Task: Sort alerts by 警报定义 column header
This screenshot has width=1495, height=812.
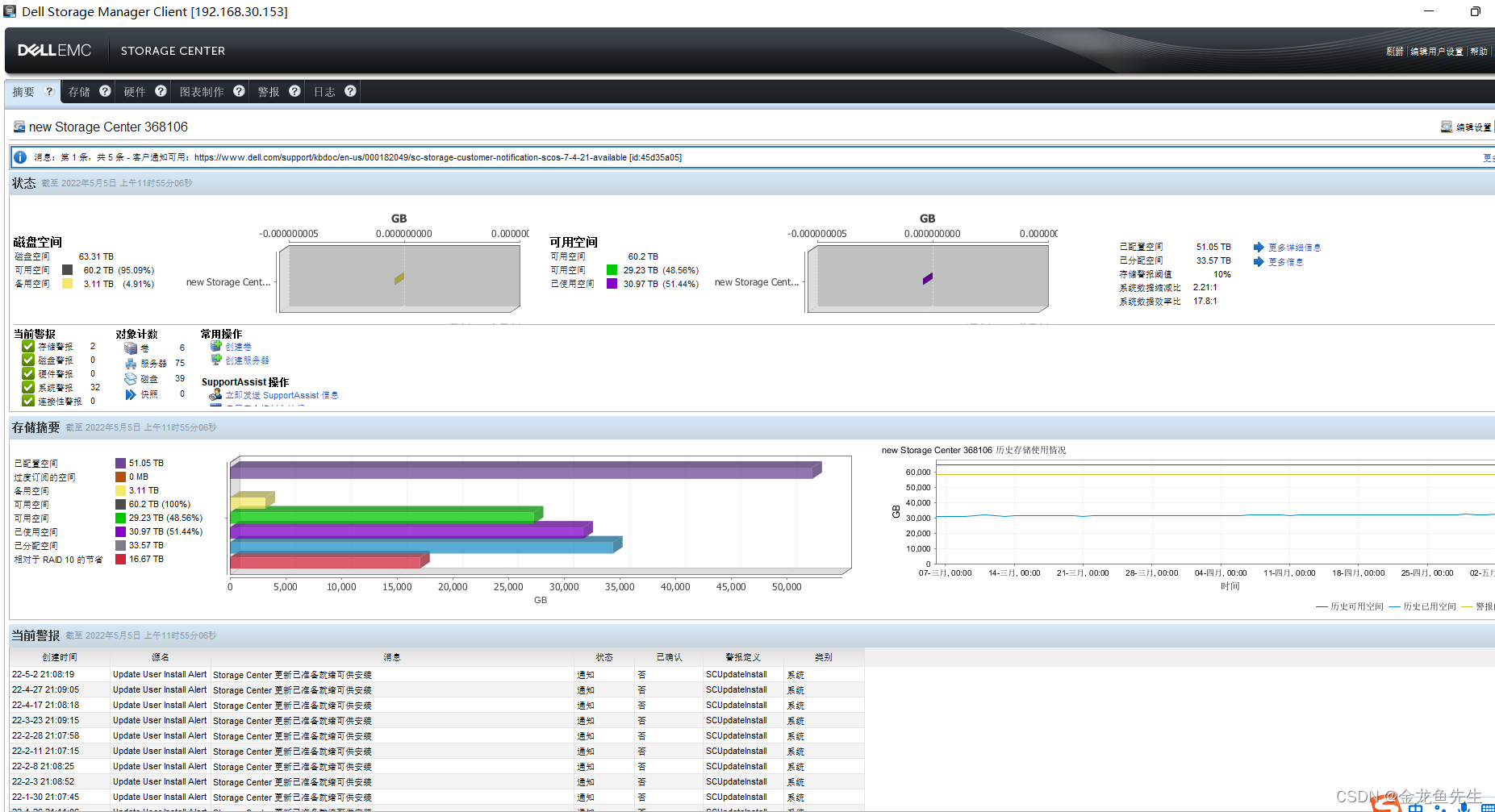Action: click(743, 657)
